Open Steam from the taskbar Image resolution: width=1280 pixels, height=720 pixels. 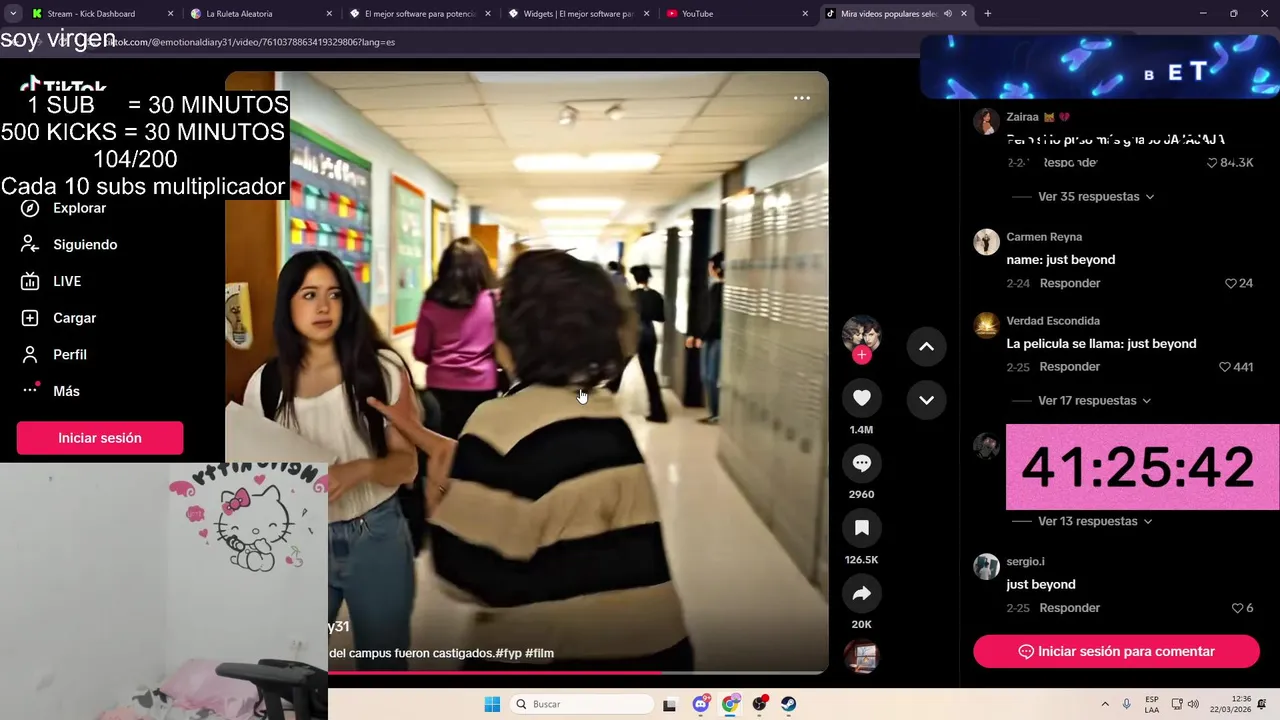pyautogui.click(x=789, y=704)
